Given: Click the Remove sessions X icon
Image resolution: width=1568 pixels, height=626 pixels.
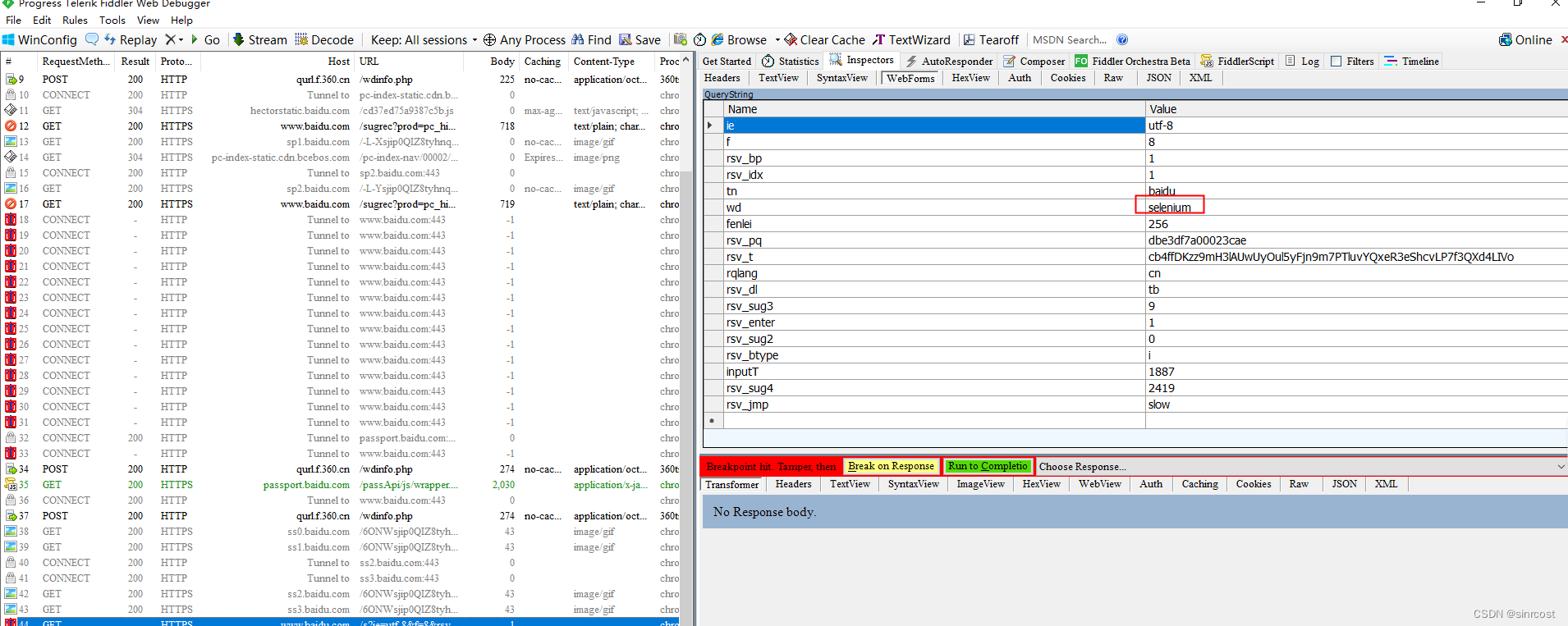Looking at the screenshot, I should 170,39.
